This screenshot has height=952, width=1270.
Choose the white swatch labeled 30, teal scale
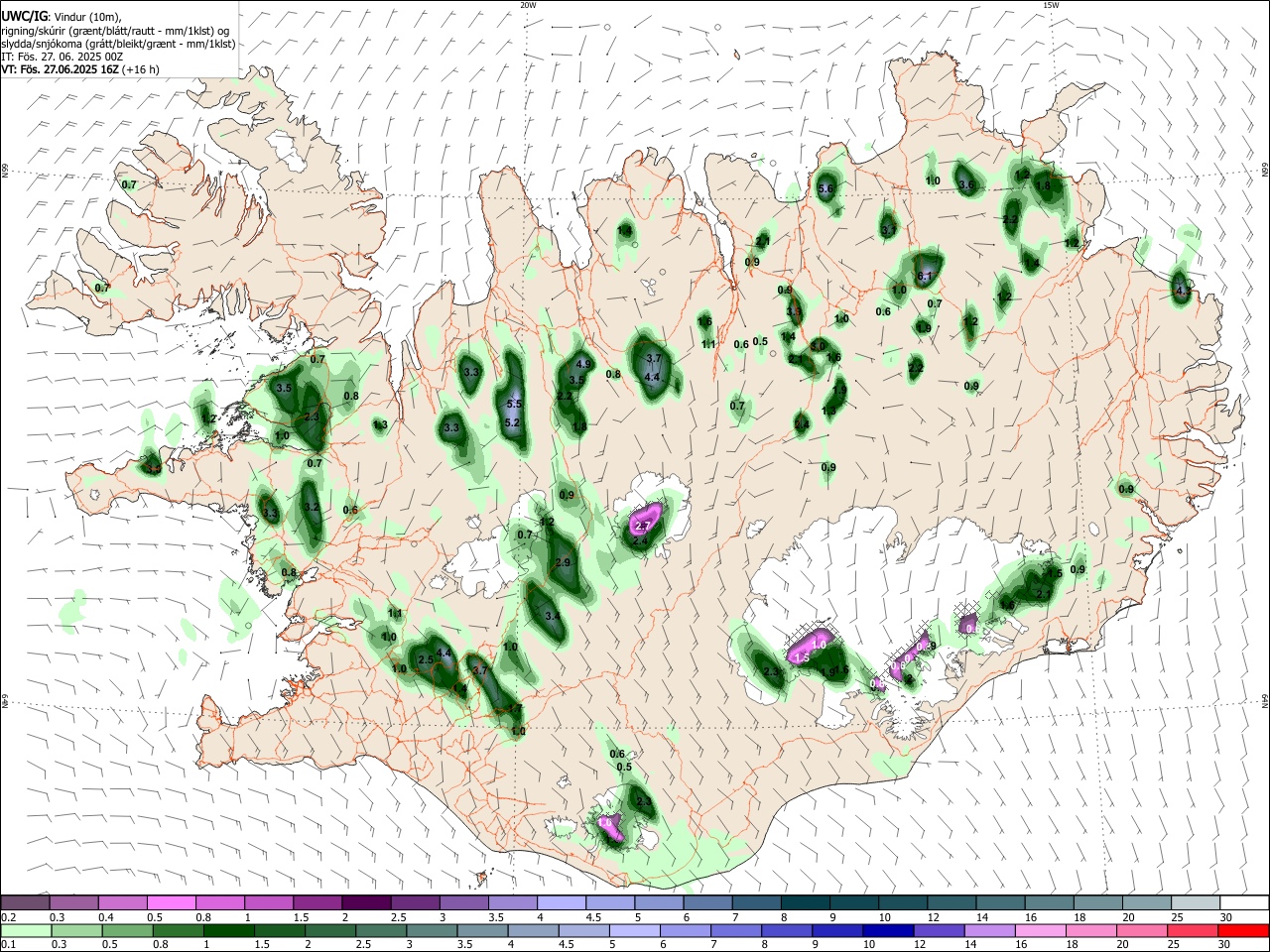point(1245,902)
